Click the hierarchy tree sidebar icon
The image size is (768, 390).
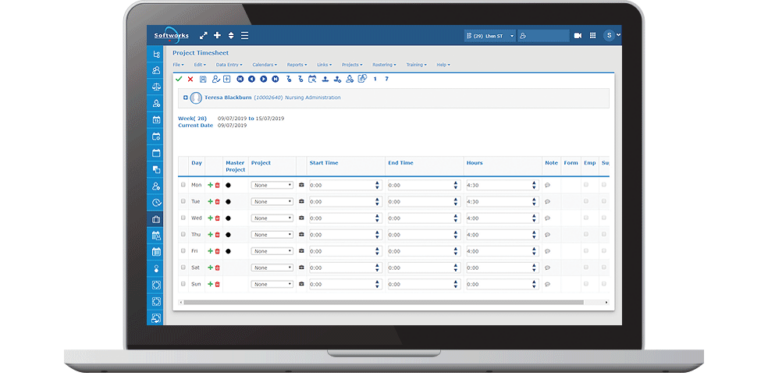click(156, 54)
